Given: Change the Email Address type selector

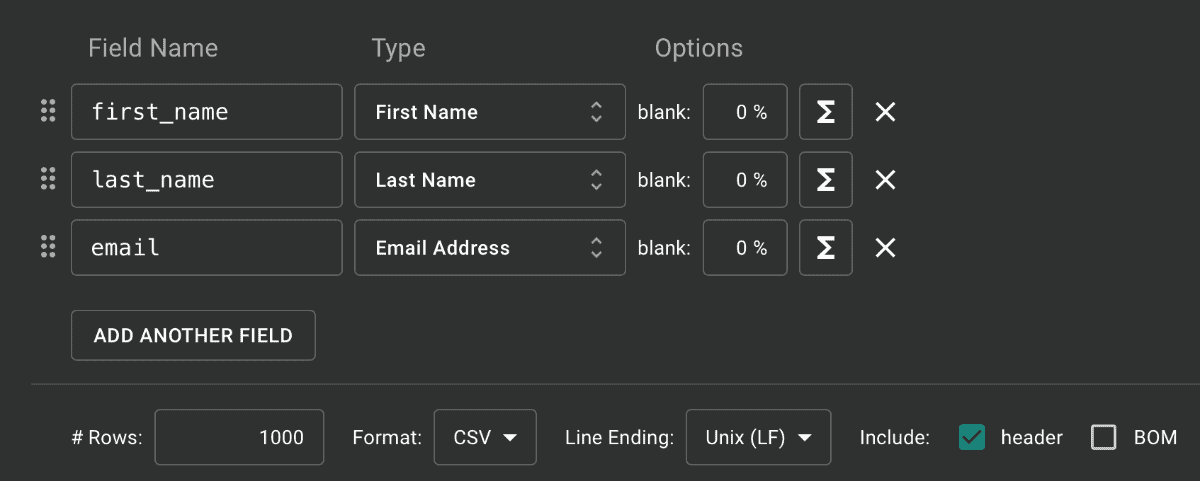Looking at the screenshot, I should [x=490, y=248].
